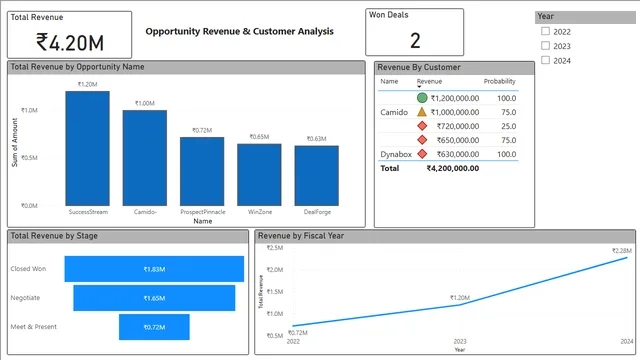
Task: Click the ₹0.63M label above DealForge bar
Action: coord(316,139)
